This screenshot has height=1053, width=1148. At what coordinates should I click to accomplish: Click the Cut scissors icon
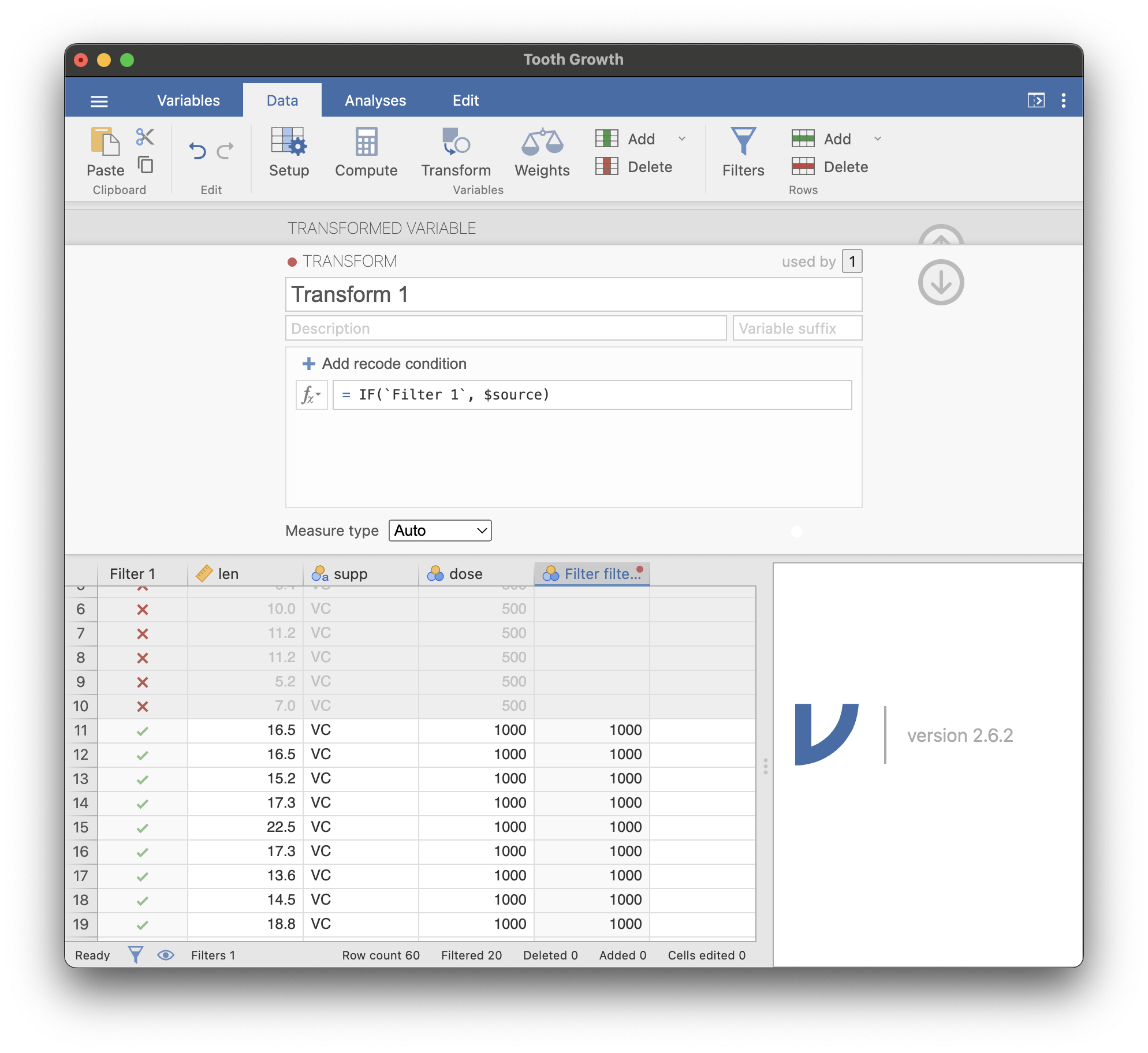click(145, 137)
